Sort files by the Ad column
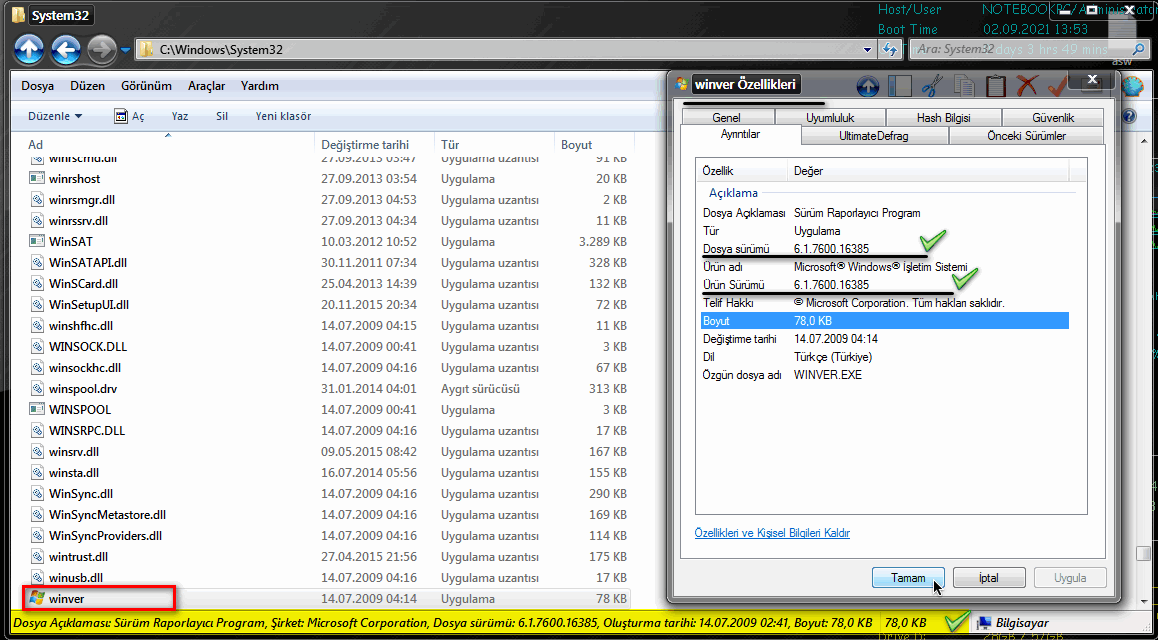 coord(167,145)
